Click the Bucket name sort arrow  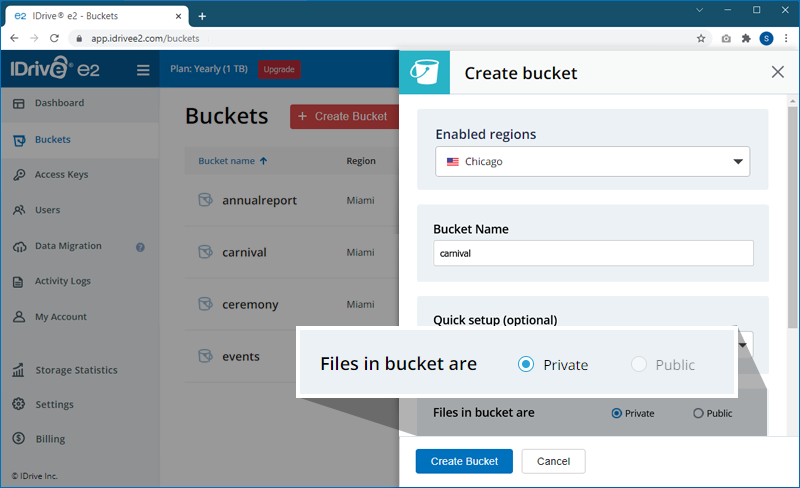pos(263,161)
